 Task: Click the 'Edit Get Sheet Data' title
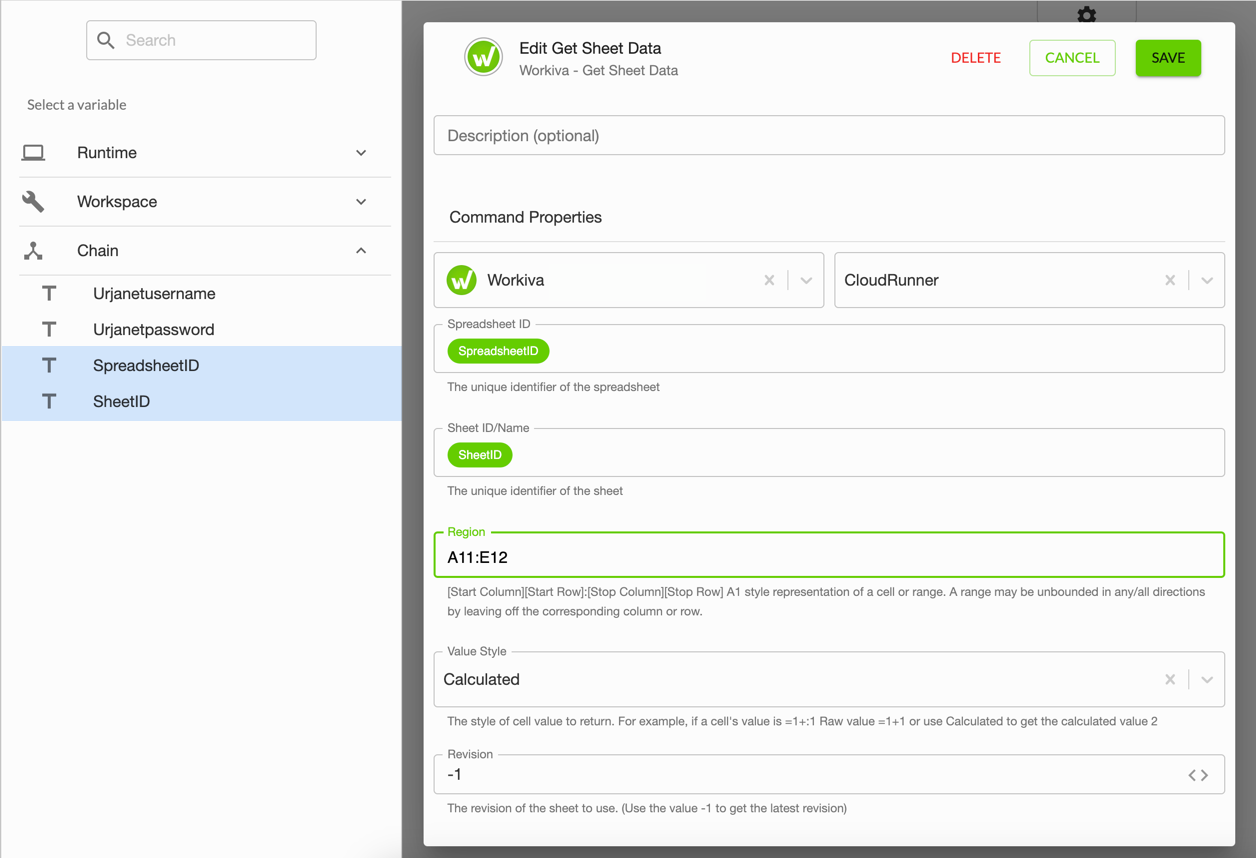click(x=590, y=48)
